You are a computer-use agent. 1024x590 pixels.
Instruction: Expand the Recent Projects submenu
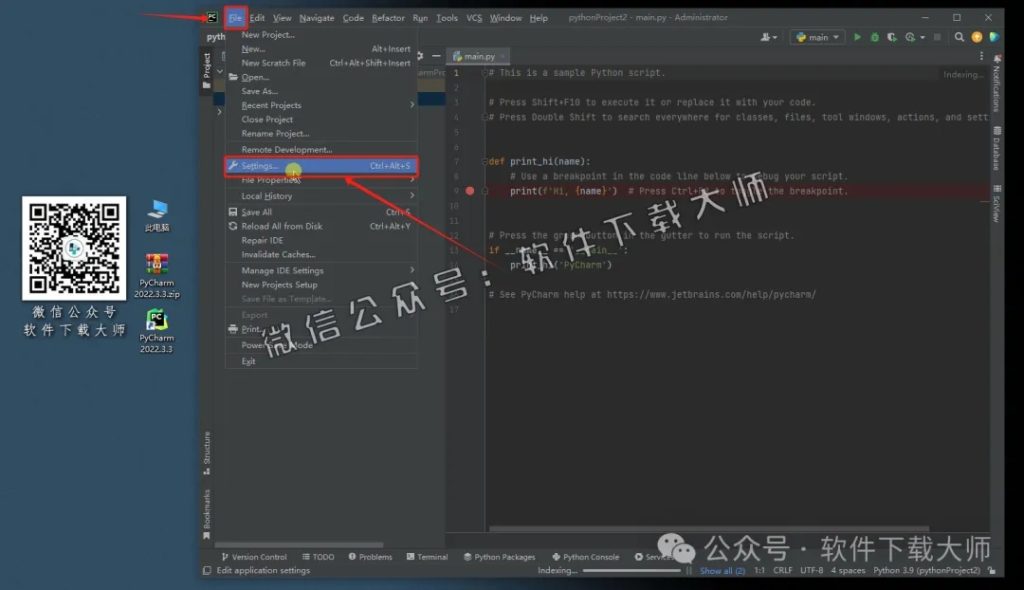[x=270, y=105]
